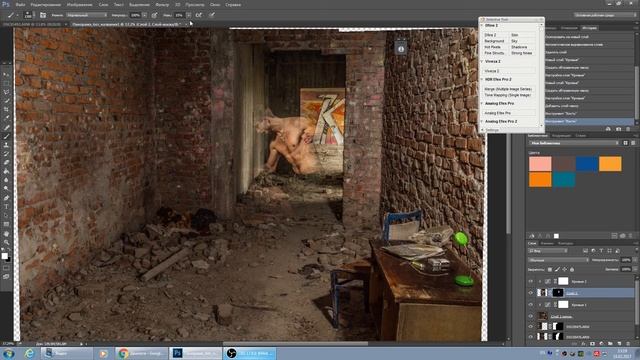Viewport: 640px width, 360px height.
Task: Click the Background button in Dfine 2
Action: pos(495,41)
